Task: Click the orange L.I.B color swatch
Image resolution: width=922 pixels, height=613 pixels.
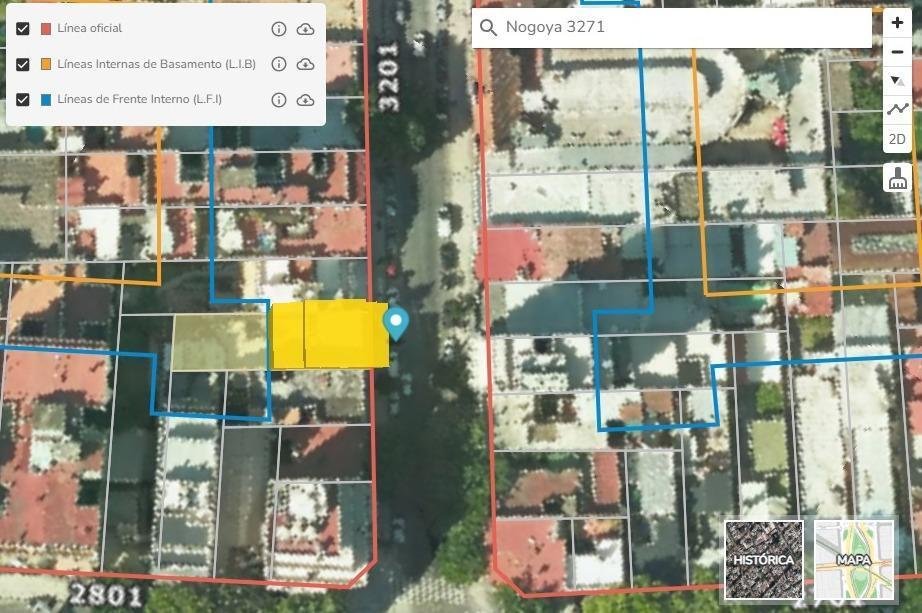Action: click(46, 64)
